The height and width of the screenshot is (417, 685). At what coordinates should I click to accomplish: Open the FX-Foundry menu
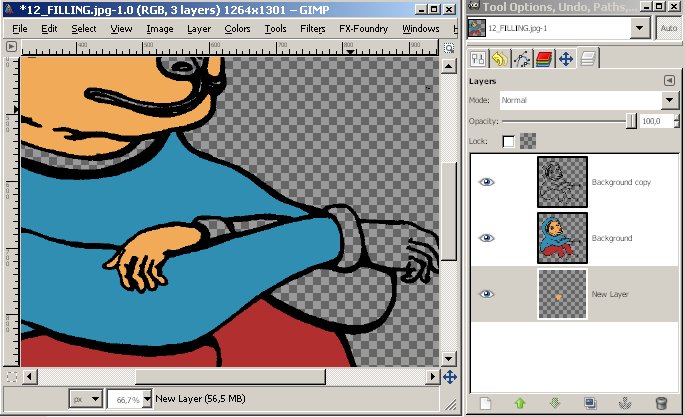click(x=363, y=29)
